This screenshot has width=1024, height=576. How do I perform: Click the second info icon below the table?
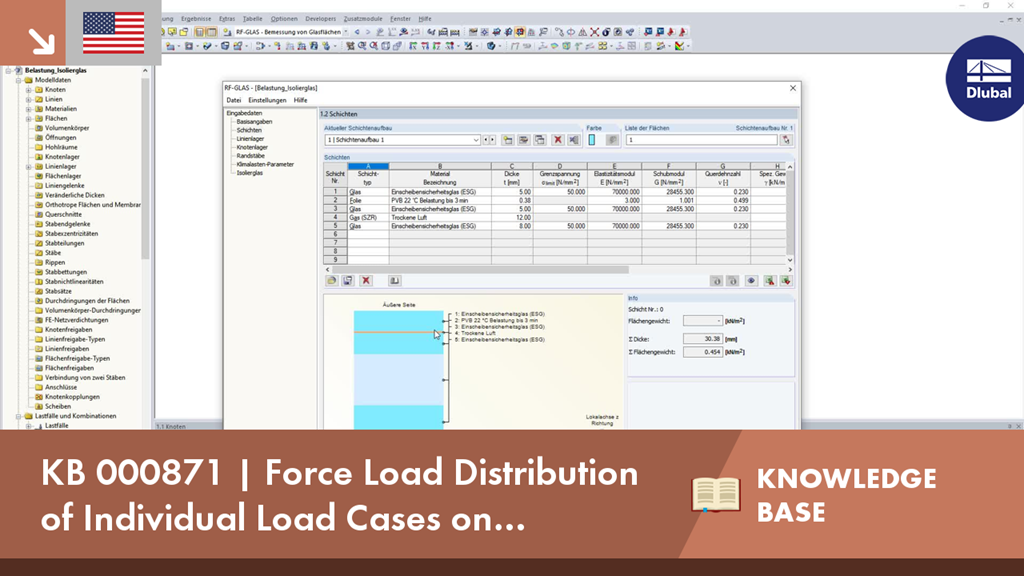(733, 281)
